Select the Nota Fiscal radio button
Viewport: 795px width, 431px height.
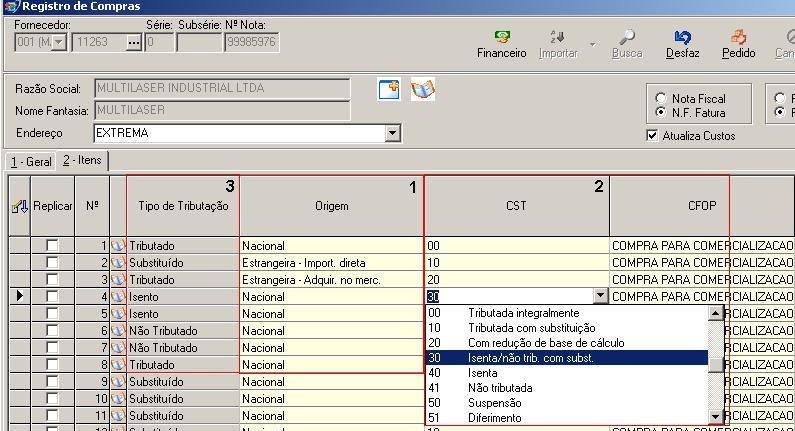(x=660, y=99)
